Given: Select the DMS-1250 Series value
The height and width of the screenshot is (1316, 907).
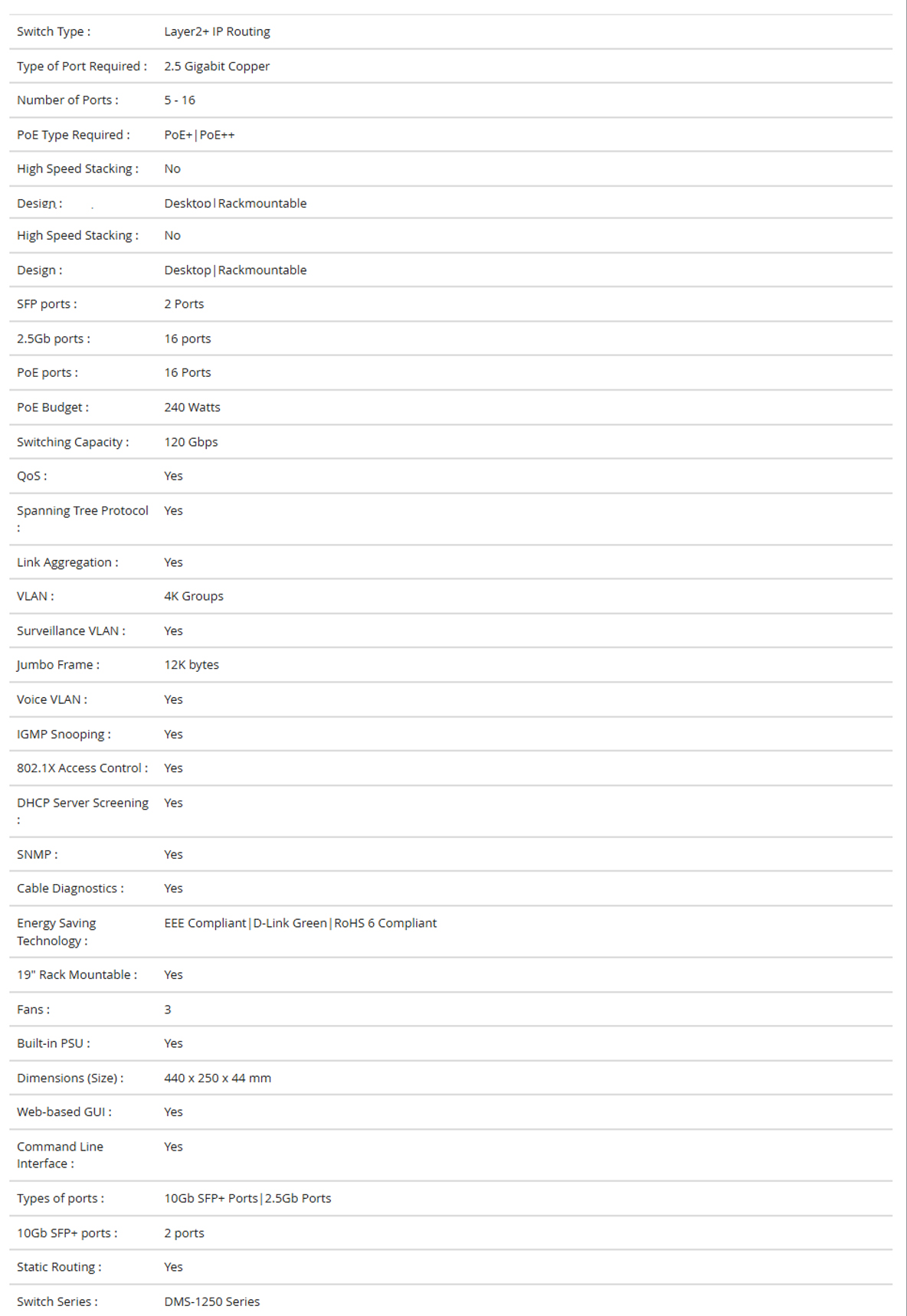Looking at the screenshot, I should (x=212, y=1301).
